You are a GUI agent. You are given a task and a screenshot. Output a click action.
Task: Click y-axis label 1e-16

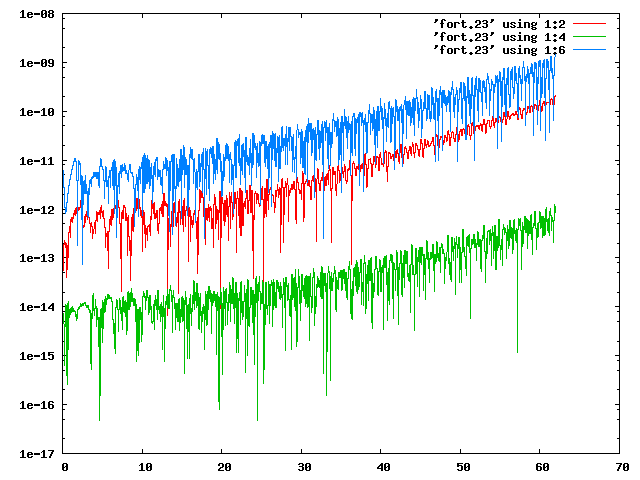(x=37, y=405)
